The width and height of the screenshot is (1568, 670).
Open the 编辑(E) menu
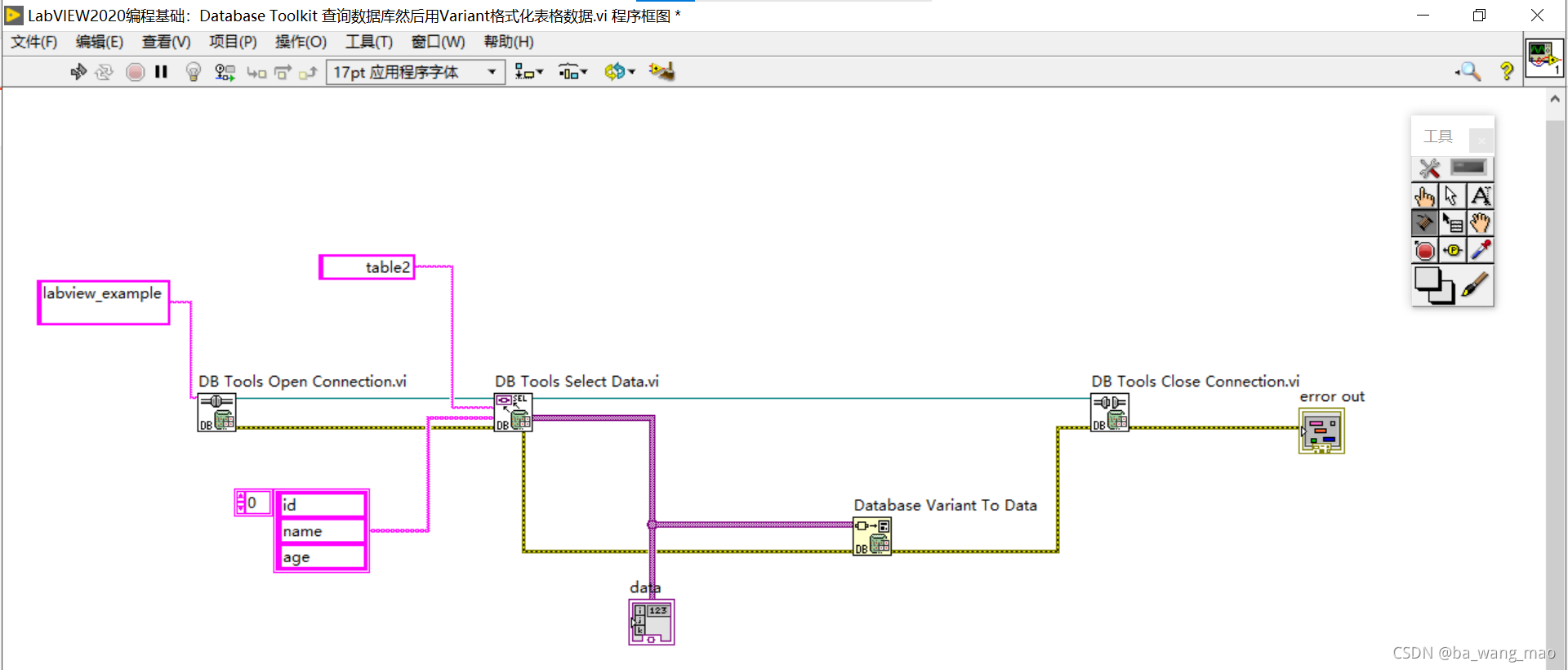pos(100,42)
